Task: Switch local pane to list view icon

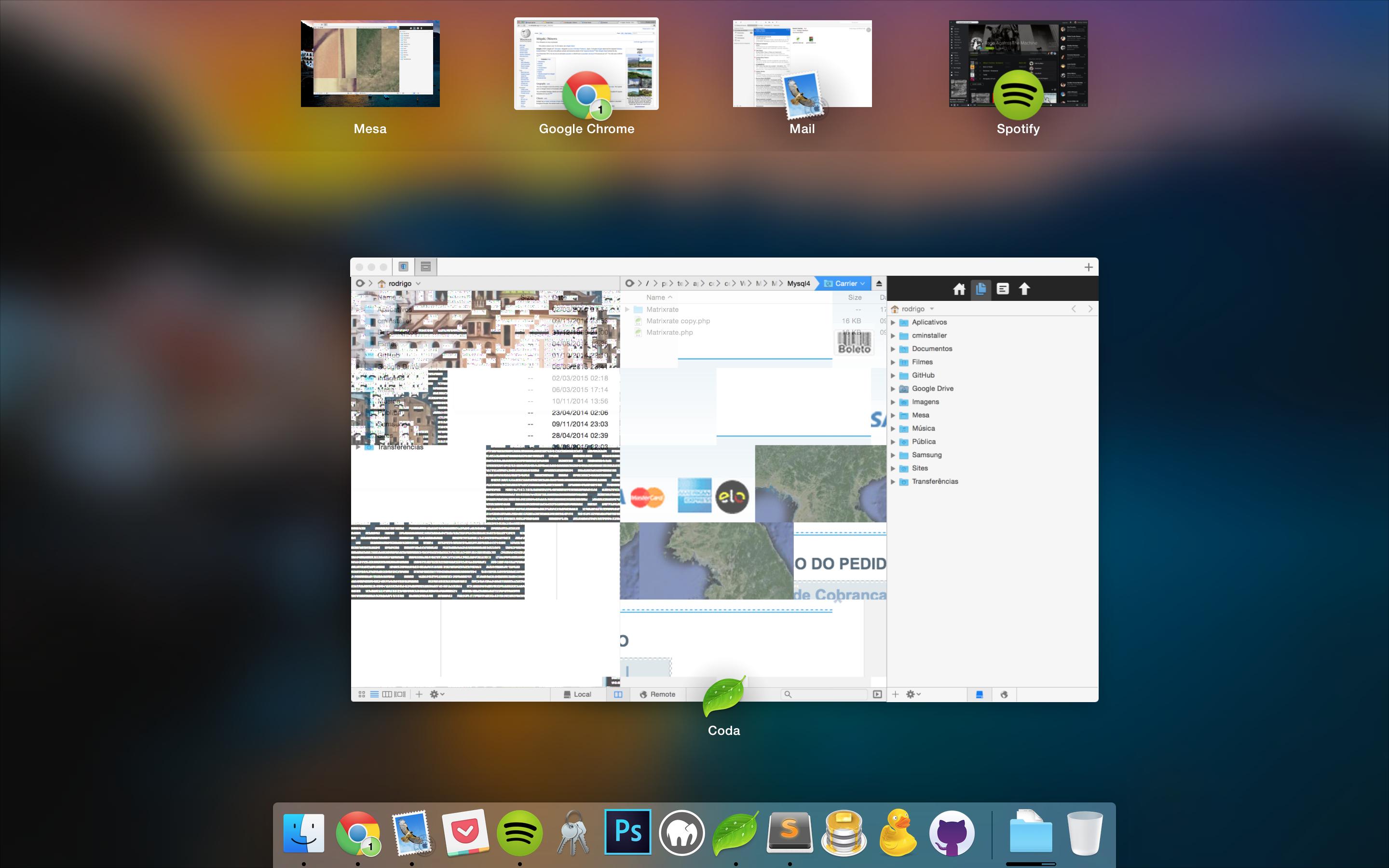Action: pos(374,694)
